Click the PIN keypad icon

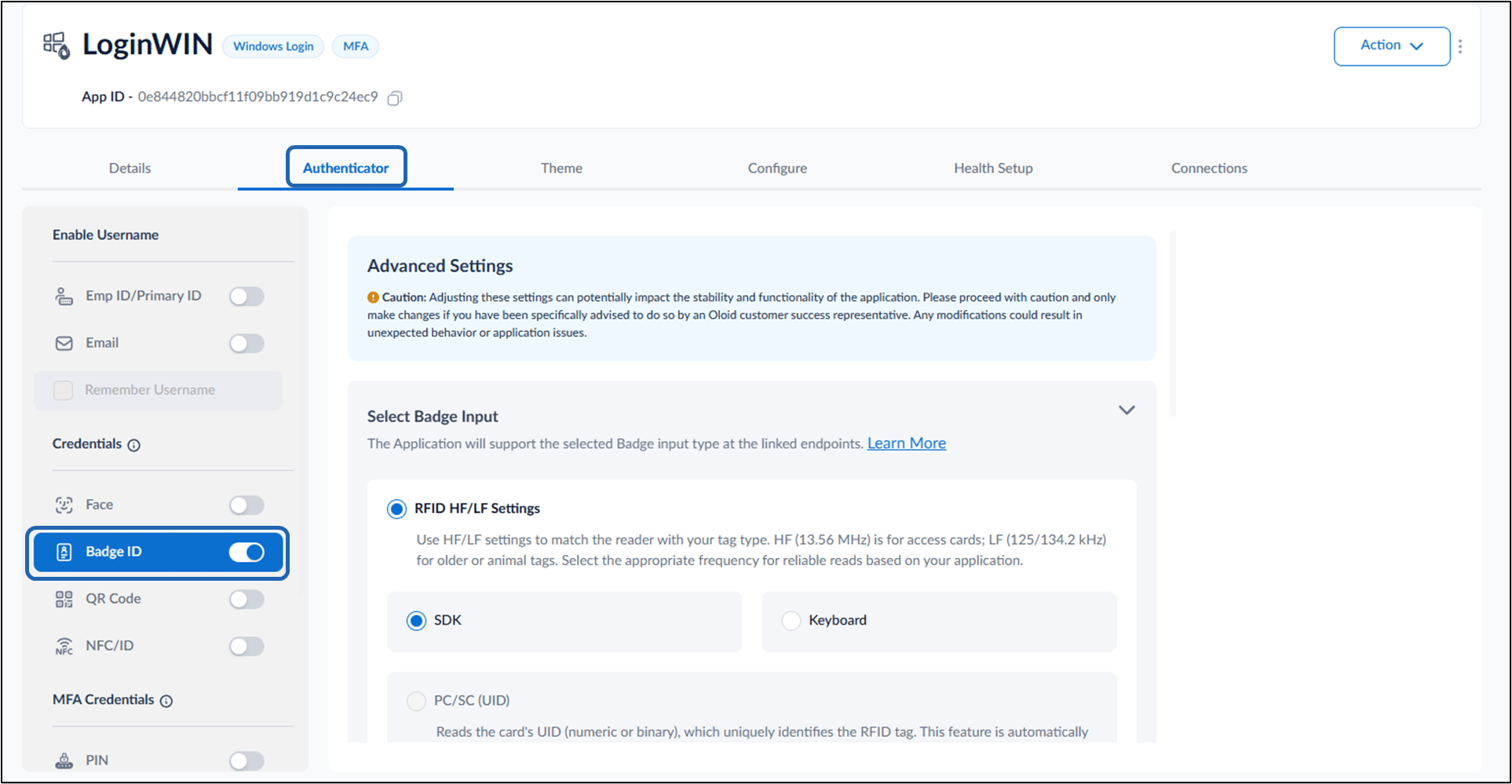(x=64, y=760)
